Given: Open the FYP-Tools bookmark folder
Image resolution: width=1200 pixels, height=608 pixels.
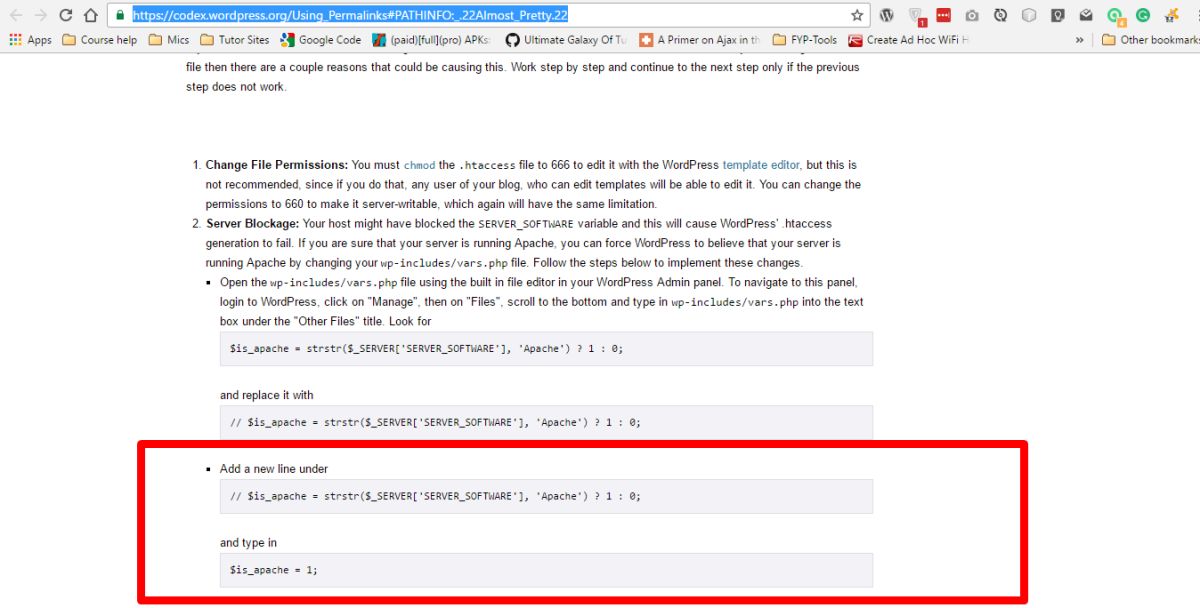Looking at the screenshot, I should coord(805,40).
